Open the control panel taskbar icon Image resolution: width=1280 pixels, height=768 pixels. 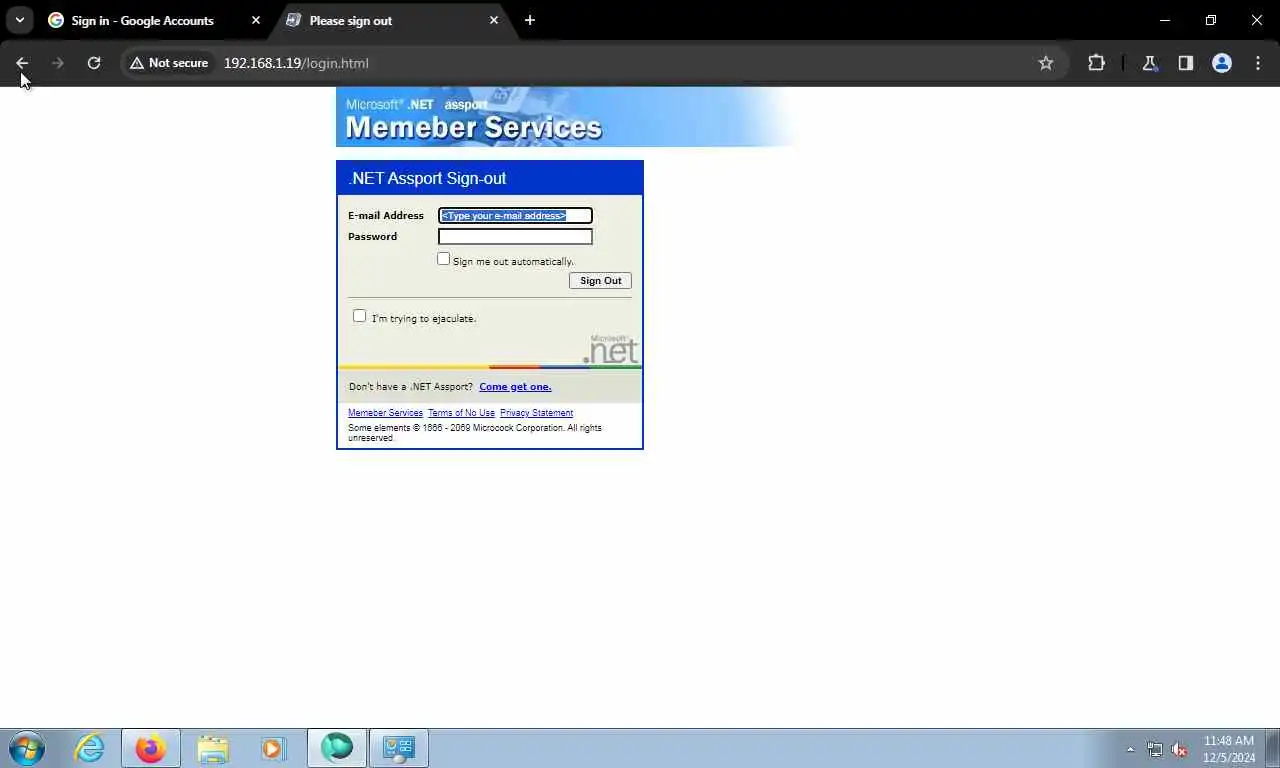pyautogui.click(x=399, y=748)
